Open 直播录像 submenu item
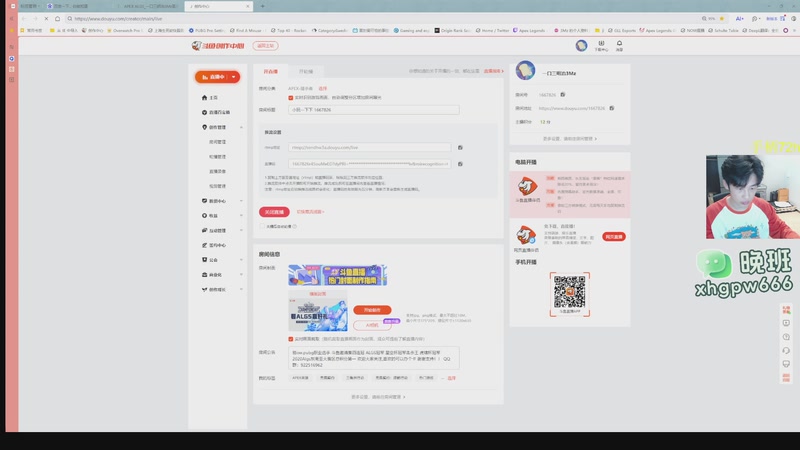The height and width of the screenshot is (450, 800). (x=217, y=171)
